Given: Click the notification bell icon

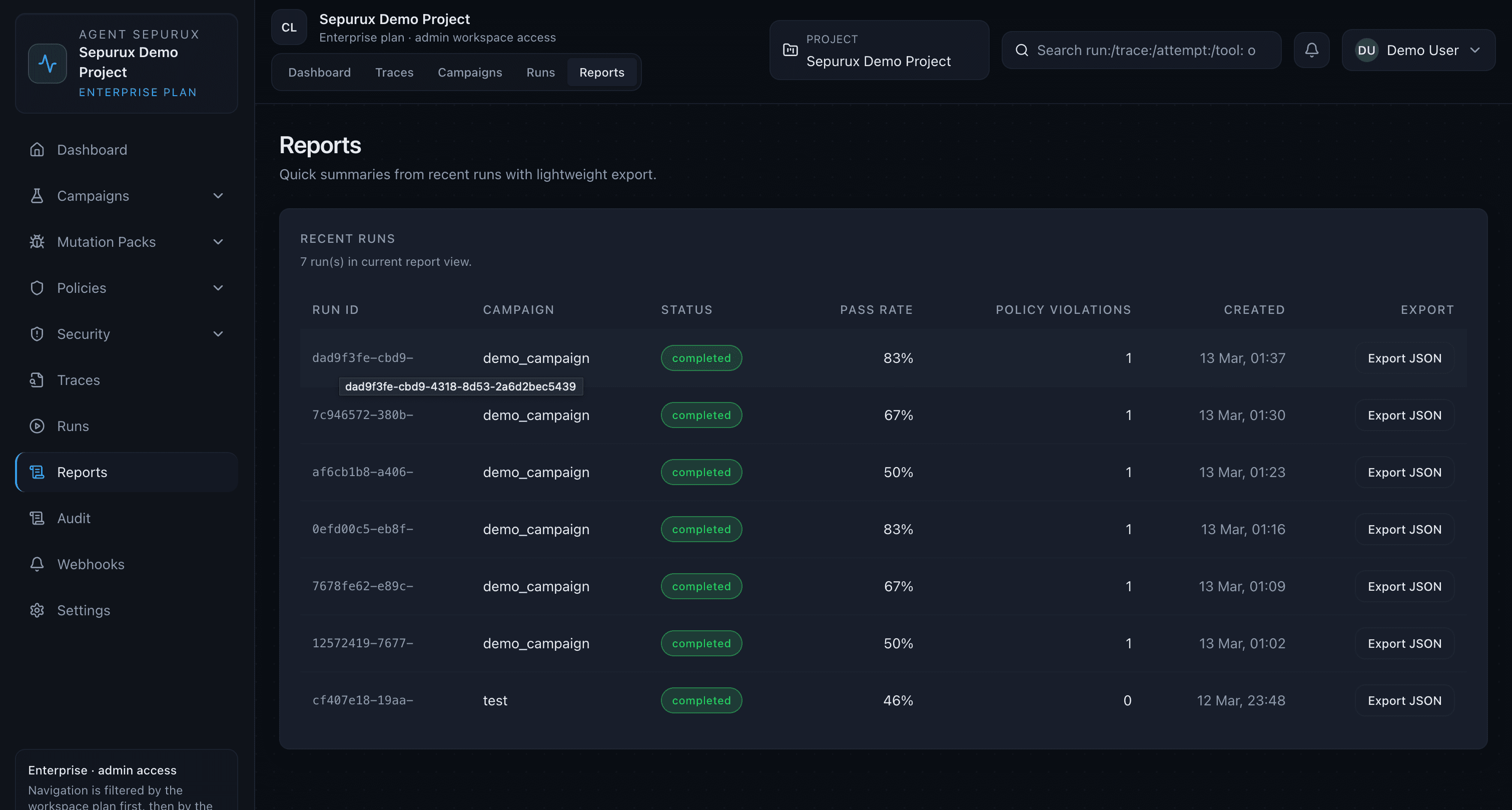Looking at the screenshot, I should (x=1311, y=50).
